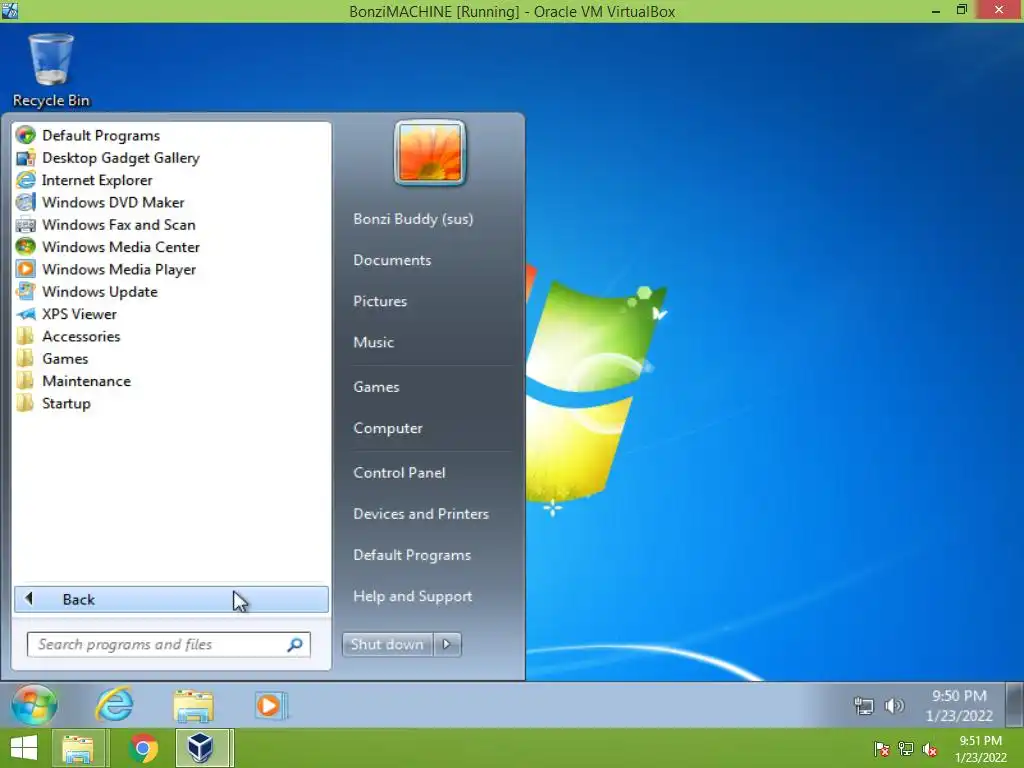Viewport: 1024px width, 768px height.
Task: Click the Search programs and files box
Action: 168,645
